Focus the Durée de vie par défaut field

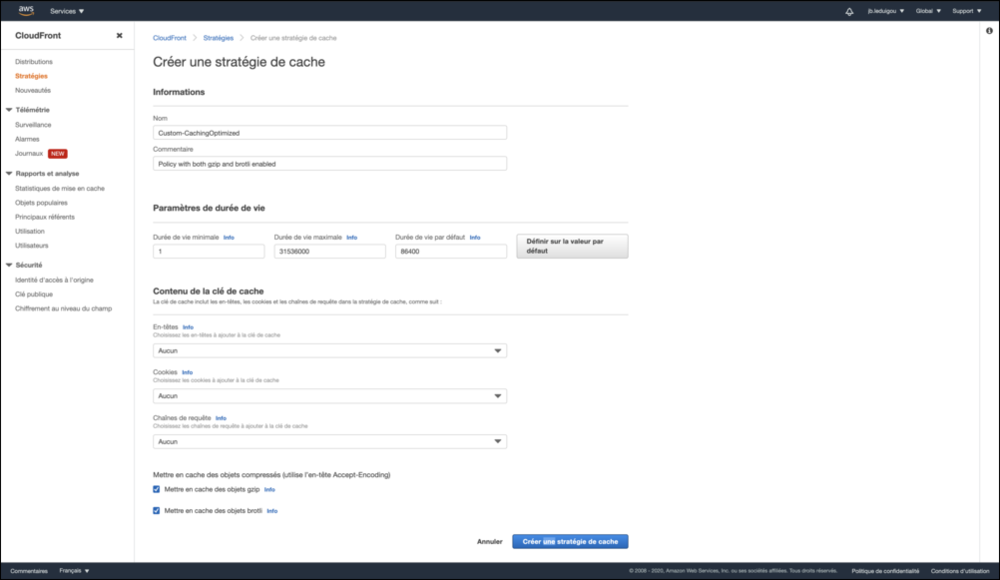451,251
